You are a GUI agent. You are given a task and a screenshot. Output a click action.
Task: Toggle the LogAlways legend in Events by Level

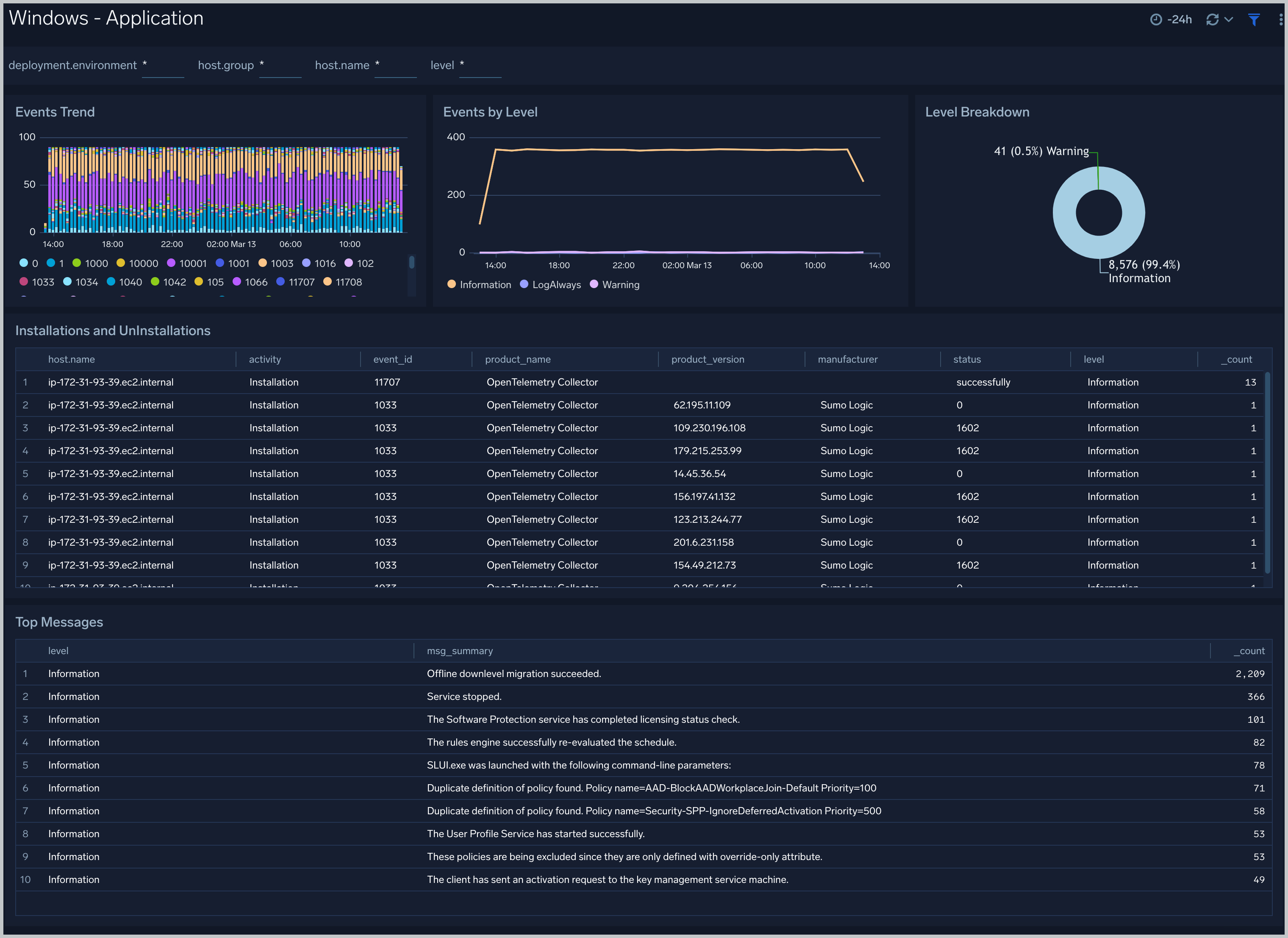point(550,285)
